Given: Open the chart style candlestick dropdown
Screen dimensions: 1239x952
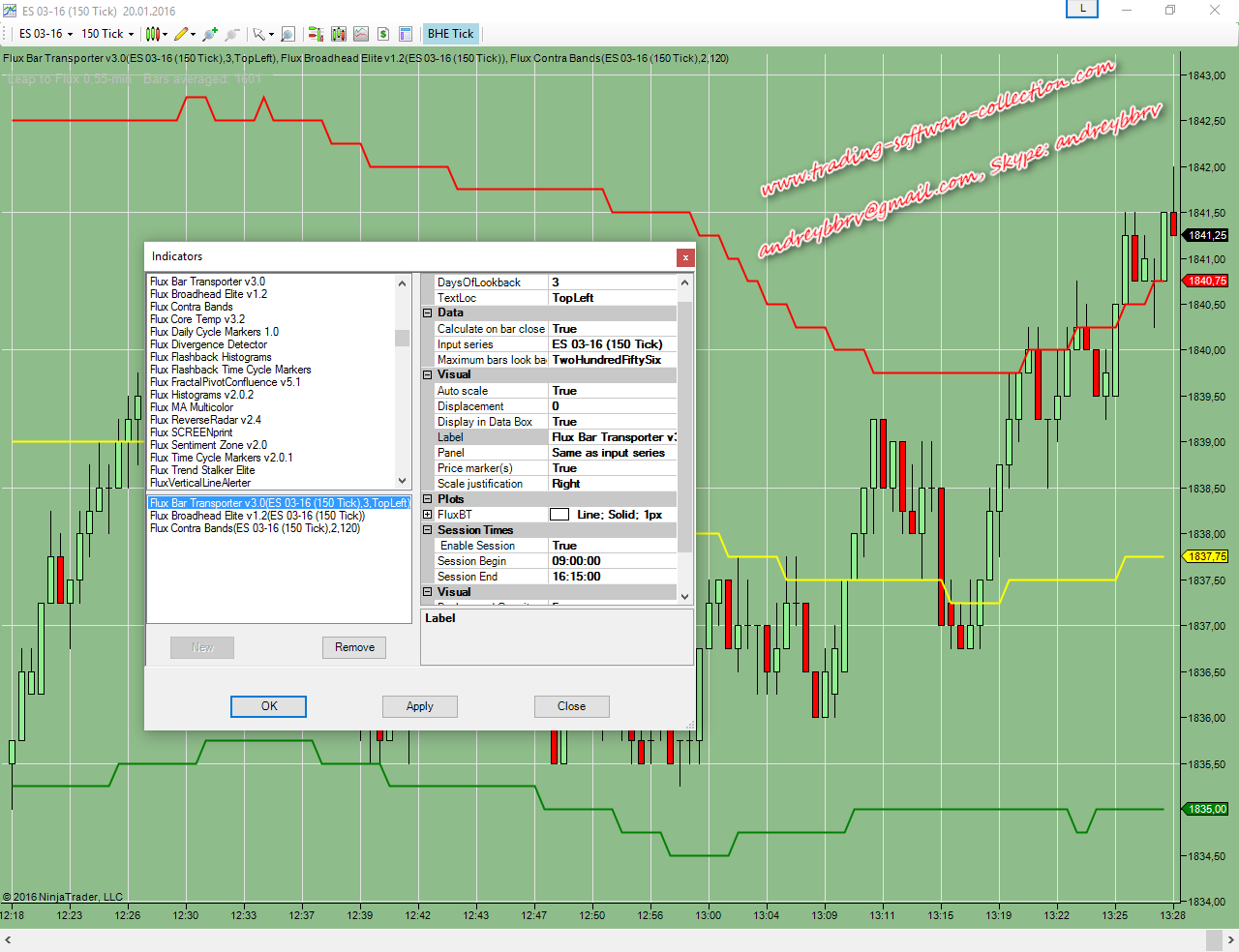Looking at the screenshot, I should pyautogui.click(x=155, y=34).
